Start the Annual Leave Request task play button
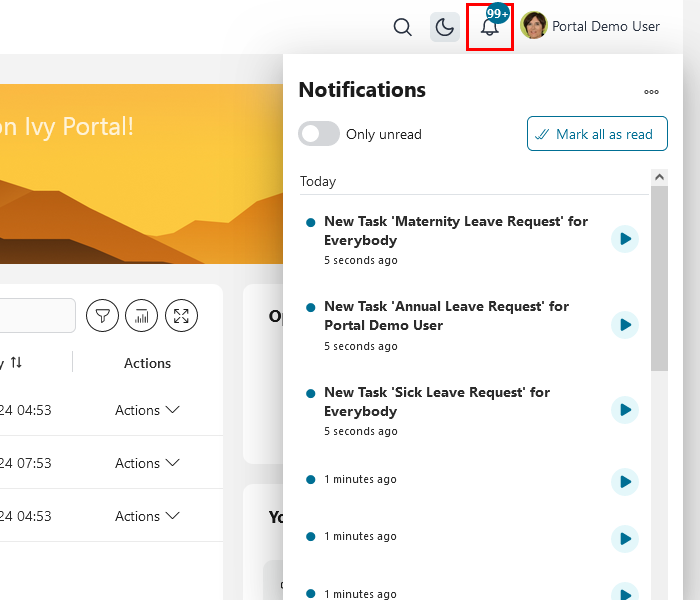This screenshot has height=600, width=700. (x=625, y=325)
